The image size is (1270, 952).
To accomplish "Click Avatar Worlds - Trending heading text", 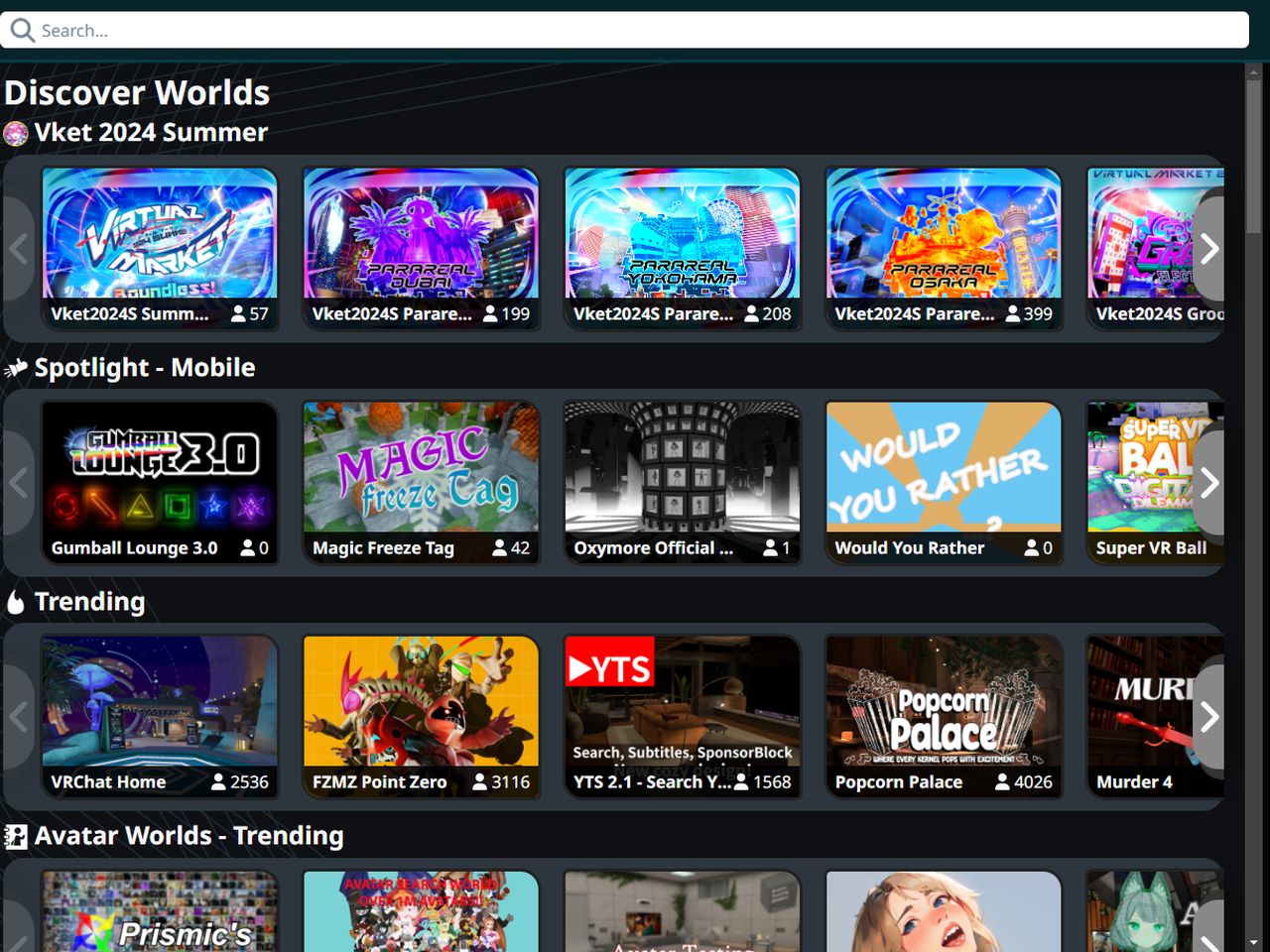I will click(190, 836).
